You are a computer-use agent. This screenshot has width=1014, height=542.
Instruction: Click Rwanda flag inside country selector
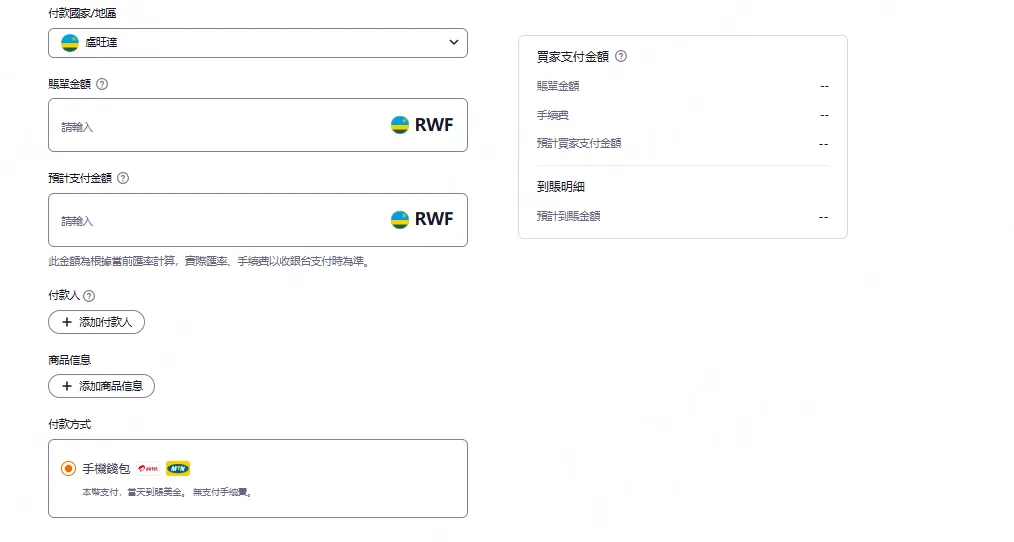pyautogui.click(x=70, y=43)
